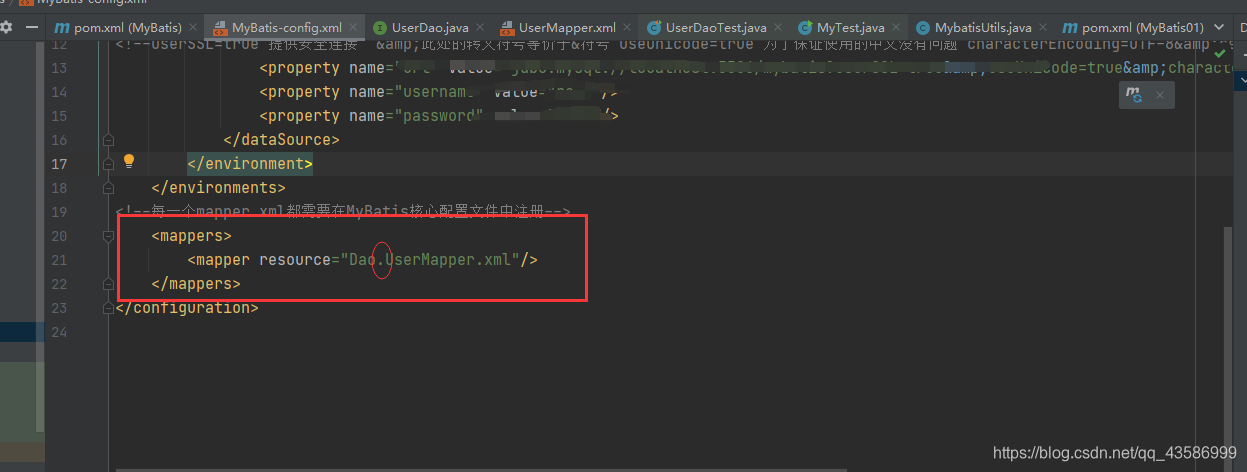Viewport: 1247px width, 472px height.
Task: Close the pom.xml (MyBatis) tab
Action: pos(193,28)
